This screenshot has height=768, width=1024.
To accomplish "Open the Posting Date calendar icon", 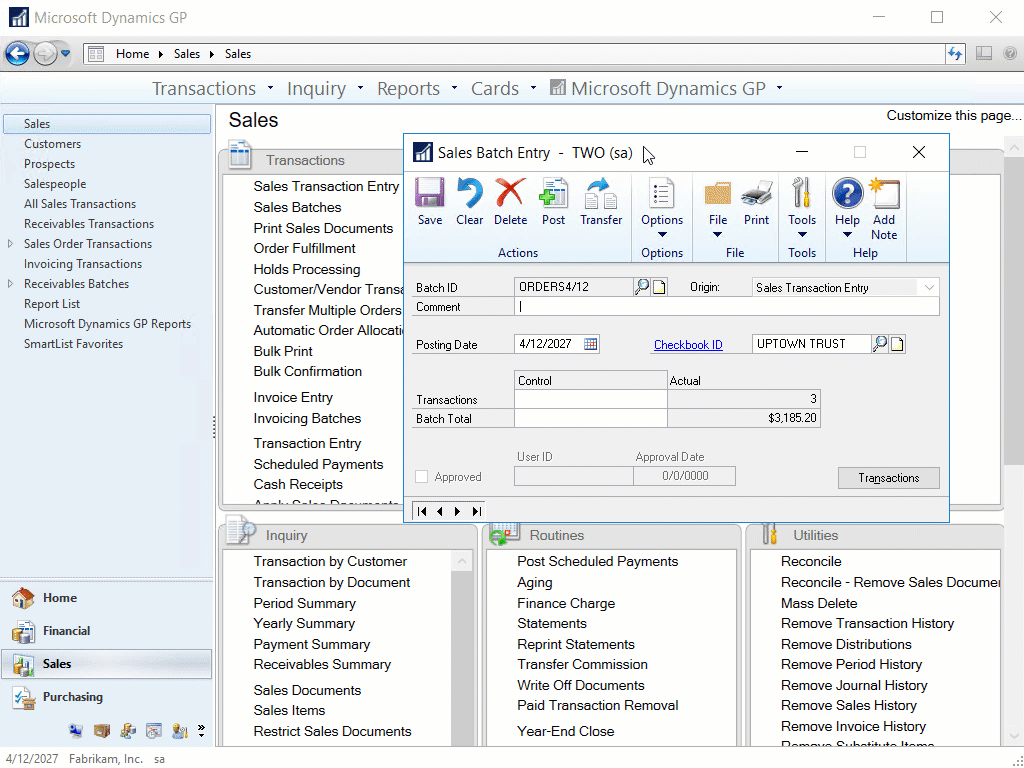I will click(x=590, y=344).
